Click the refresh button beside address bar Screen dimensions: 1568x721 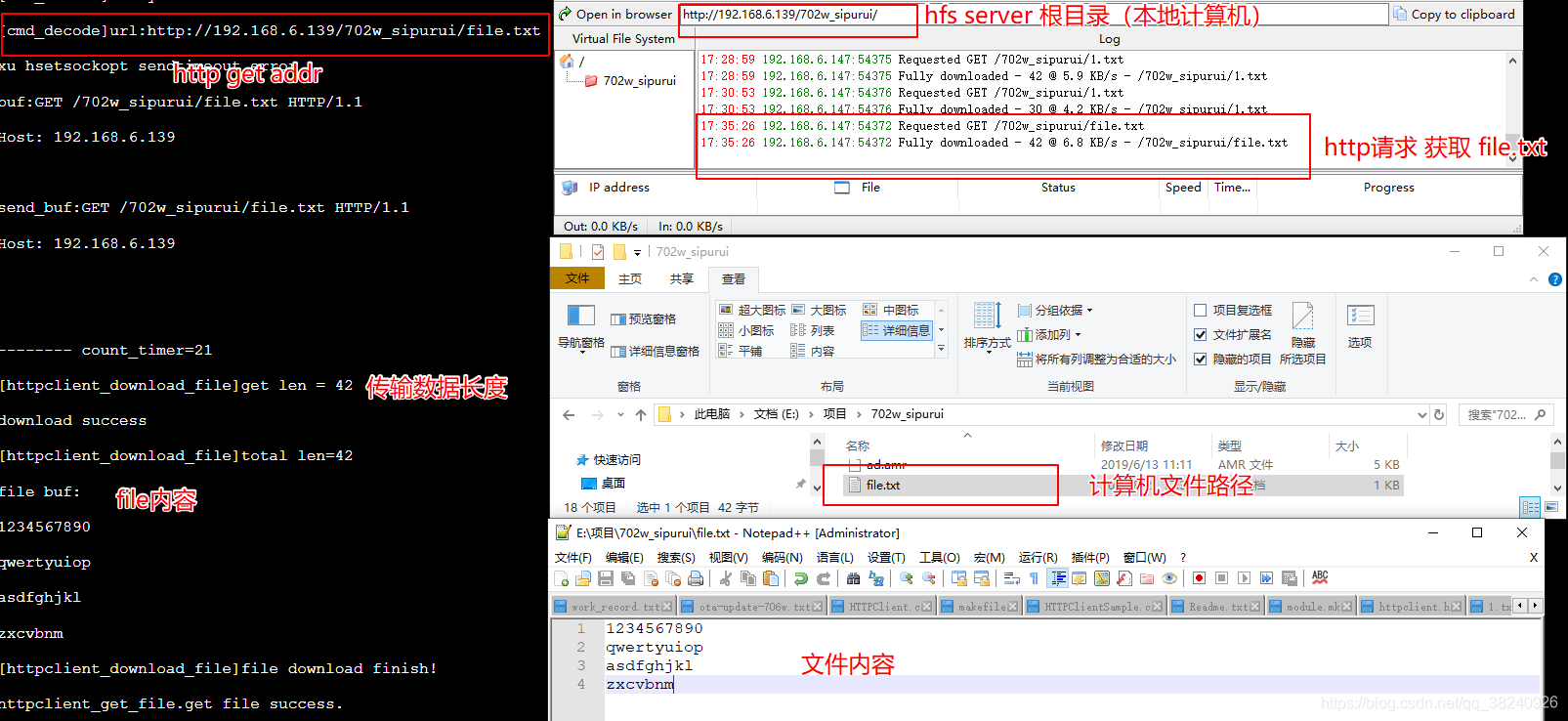(x=1439, y=414)
